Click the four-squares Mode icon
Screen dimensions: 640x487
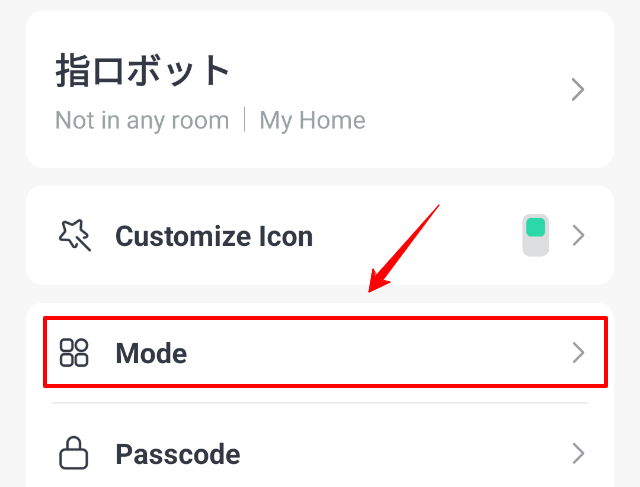point(74,352)
